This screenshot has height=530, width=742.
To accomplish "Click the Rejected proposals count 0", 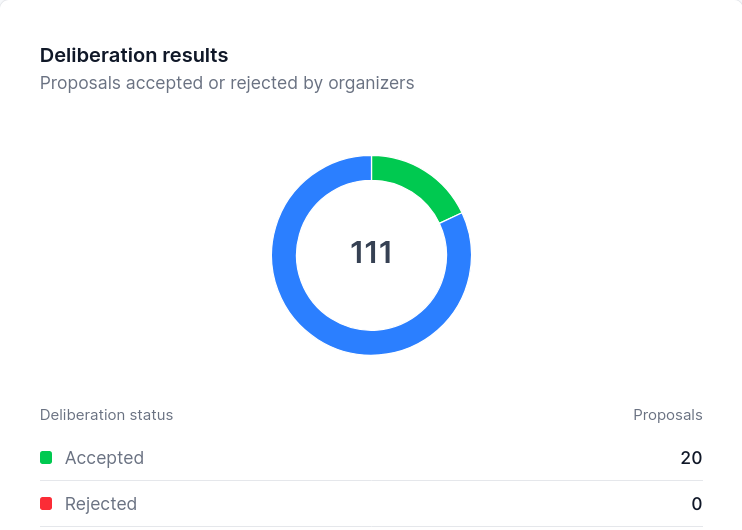I will pos(697,504).
